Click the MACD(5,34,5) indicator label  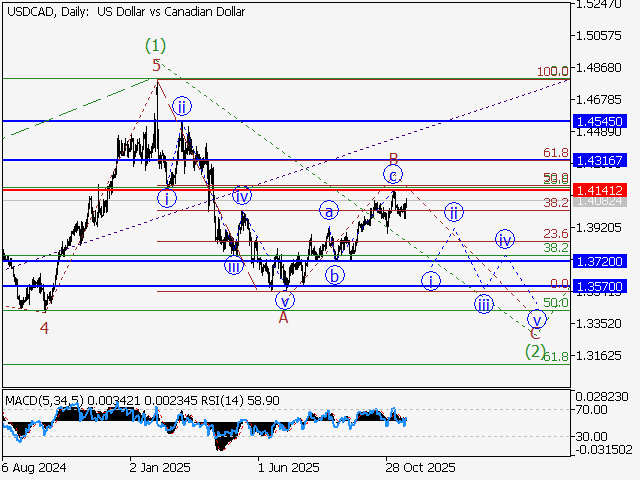point(45,400)
